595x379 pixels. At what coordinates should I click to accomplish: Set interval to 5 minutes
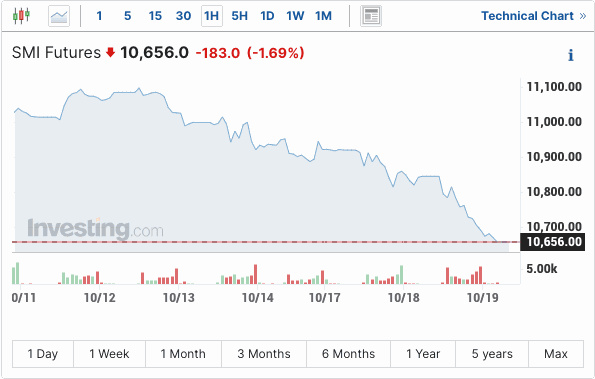128,16
